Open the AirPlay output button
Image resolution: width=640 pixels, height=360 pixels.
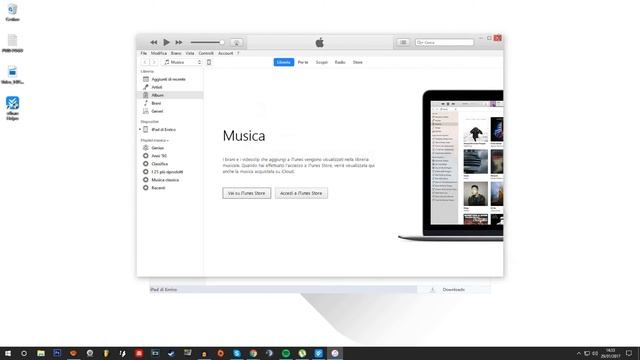pos(236,42)
